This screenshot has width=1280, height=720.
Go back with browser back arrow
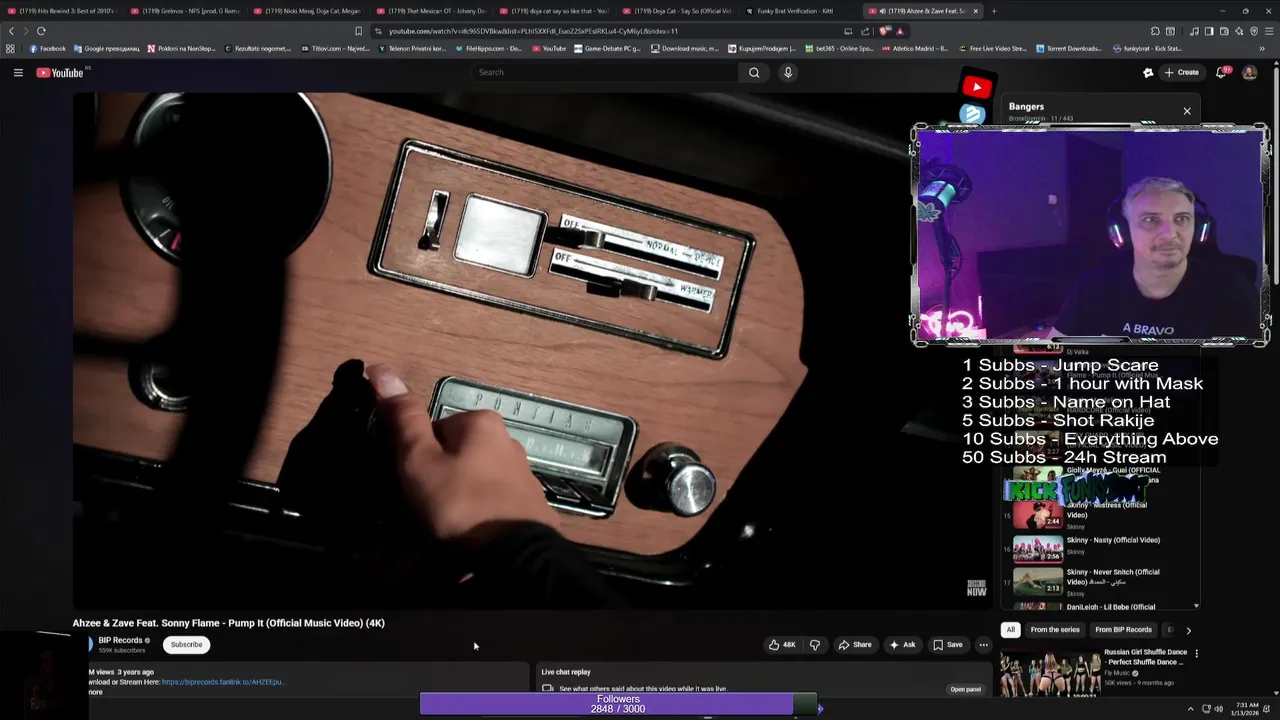coord(11,31)
